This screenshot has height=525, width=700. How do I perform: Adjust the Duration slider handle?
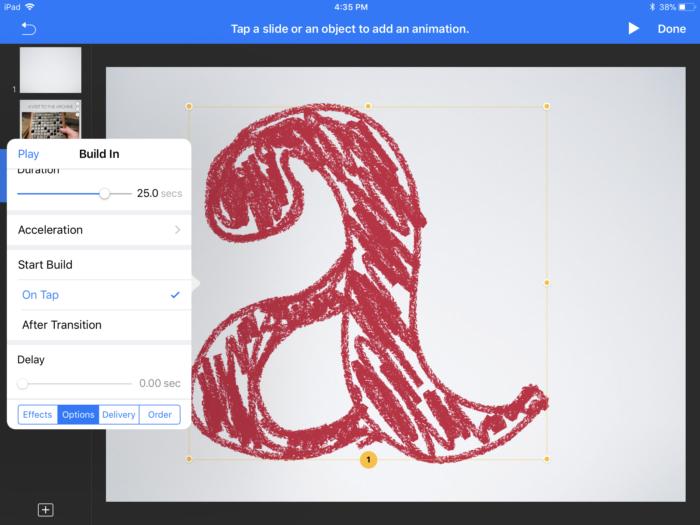click(104, 193)
